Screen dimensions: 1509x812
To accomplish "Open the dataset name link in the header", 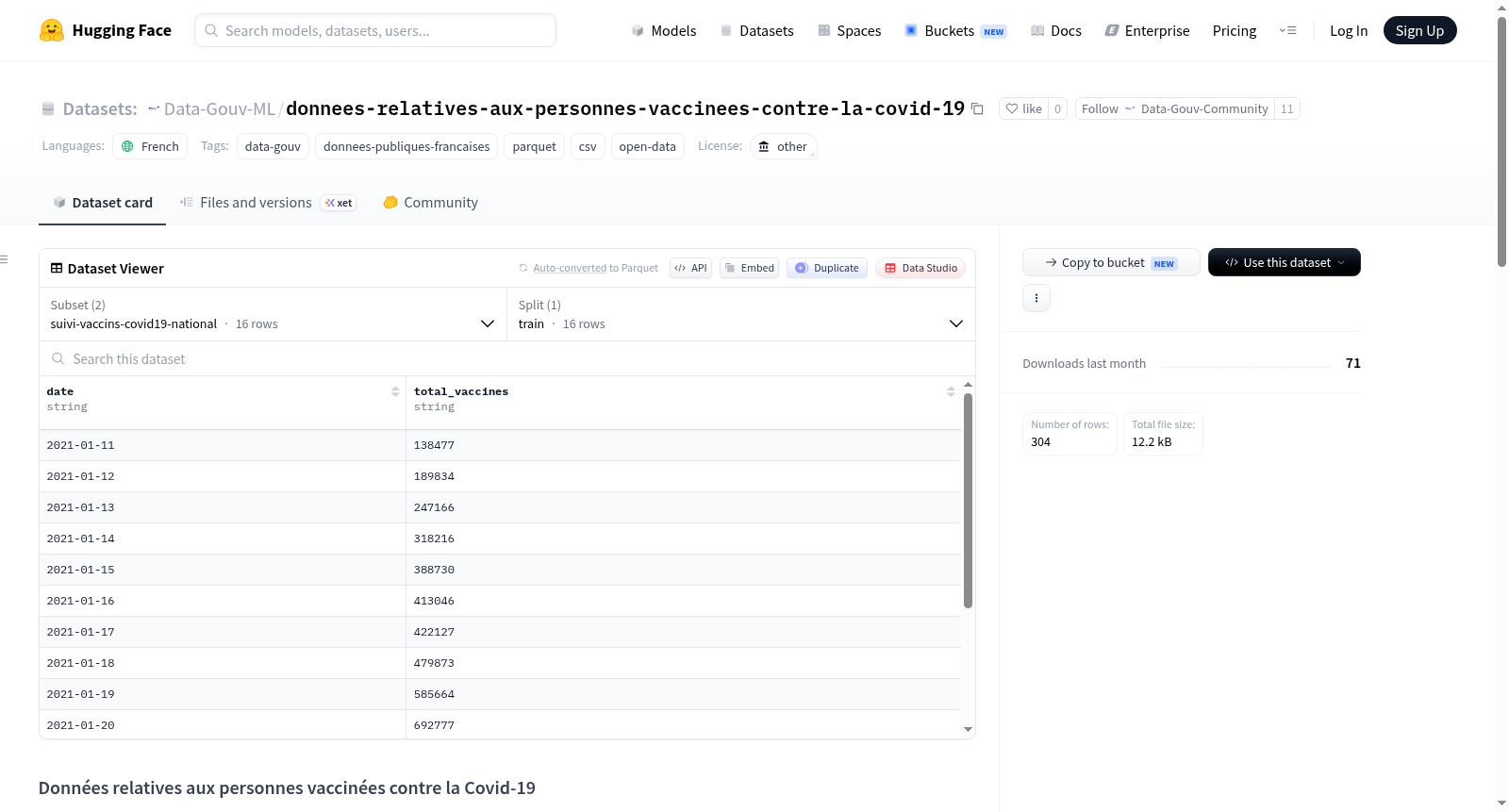I will coord(625,108).
